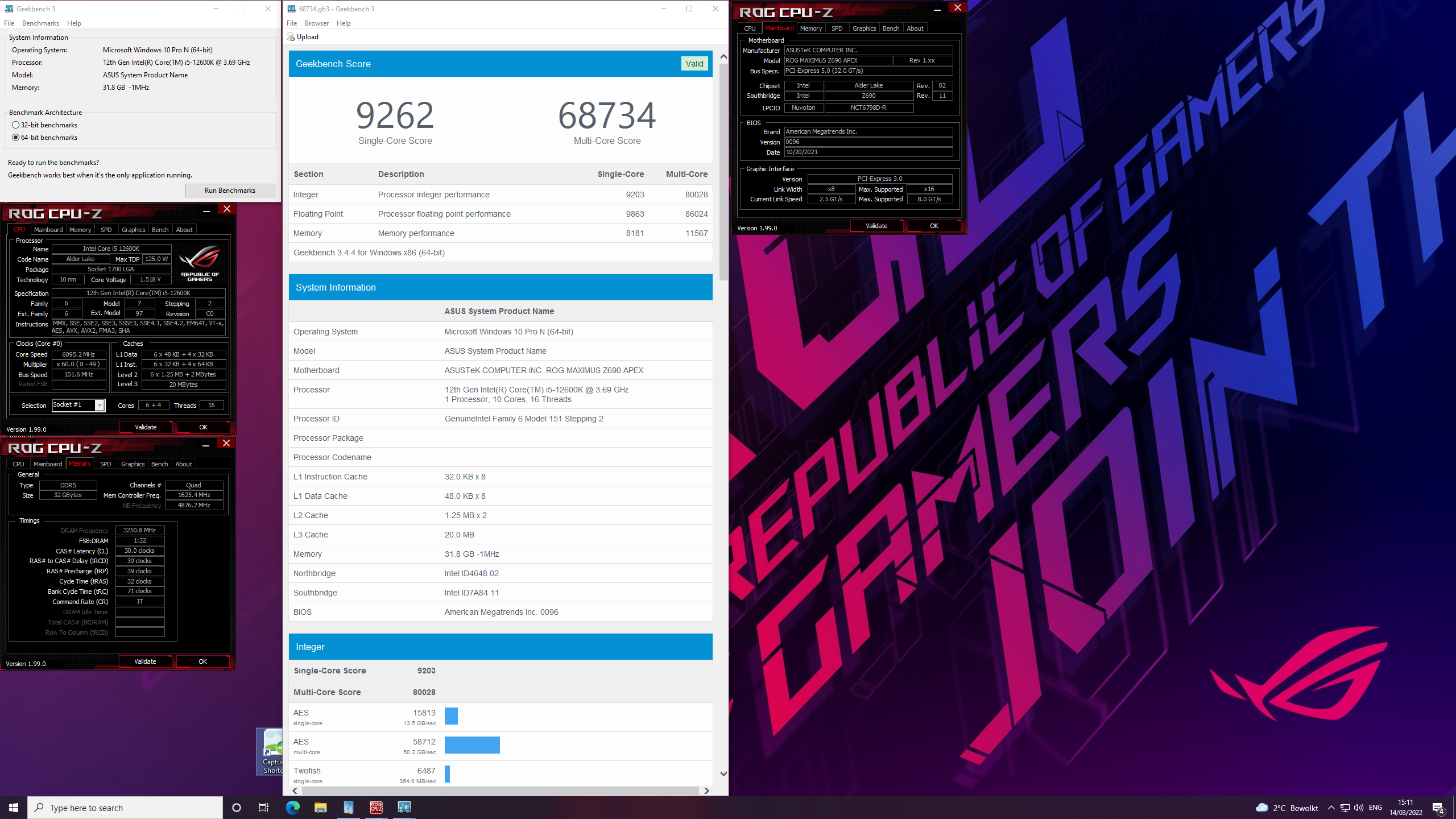Show hidden system tray icons
This screenshot has height=819, width=1456.
(x=1331, y=808)
